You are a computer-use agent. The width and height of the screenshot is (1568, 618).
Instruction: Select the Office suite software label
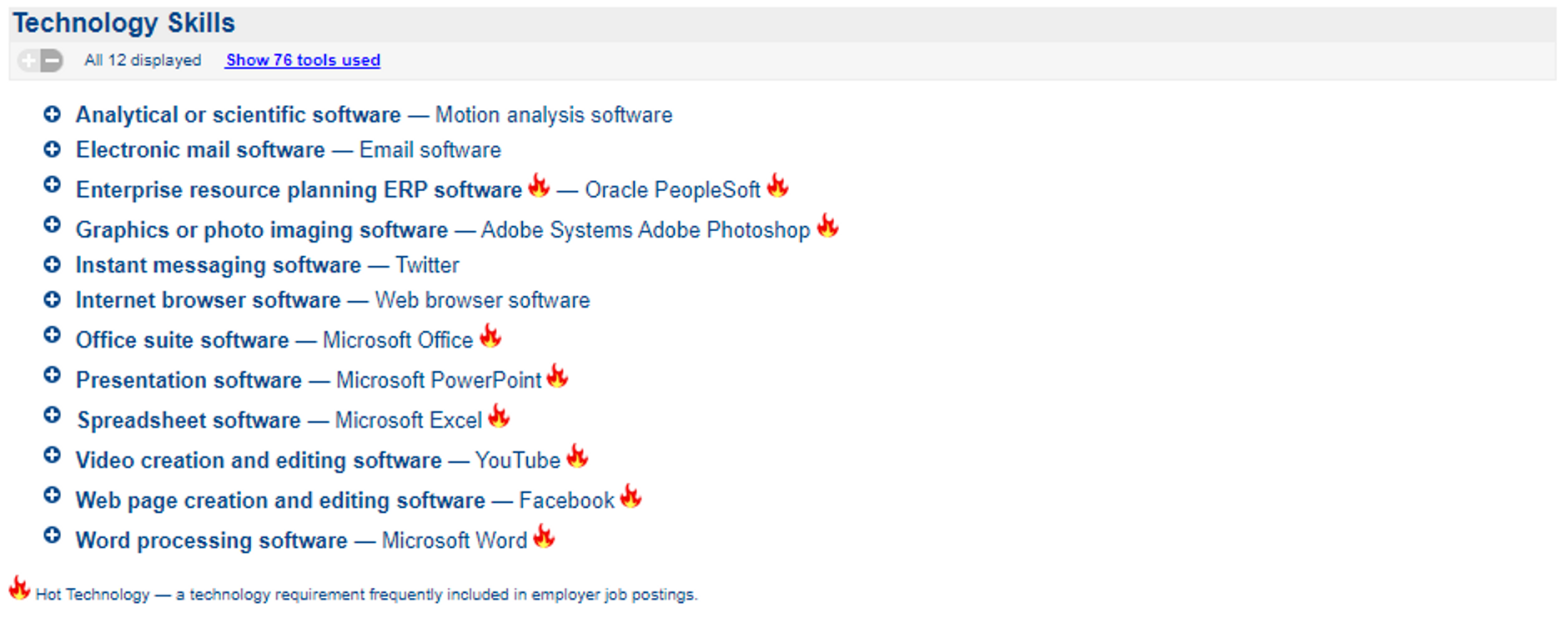183,340
